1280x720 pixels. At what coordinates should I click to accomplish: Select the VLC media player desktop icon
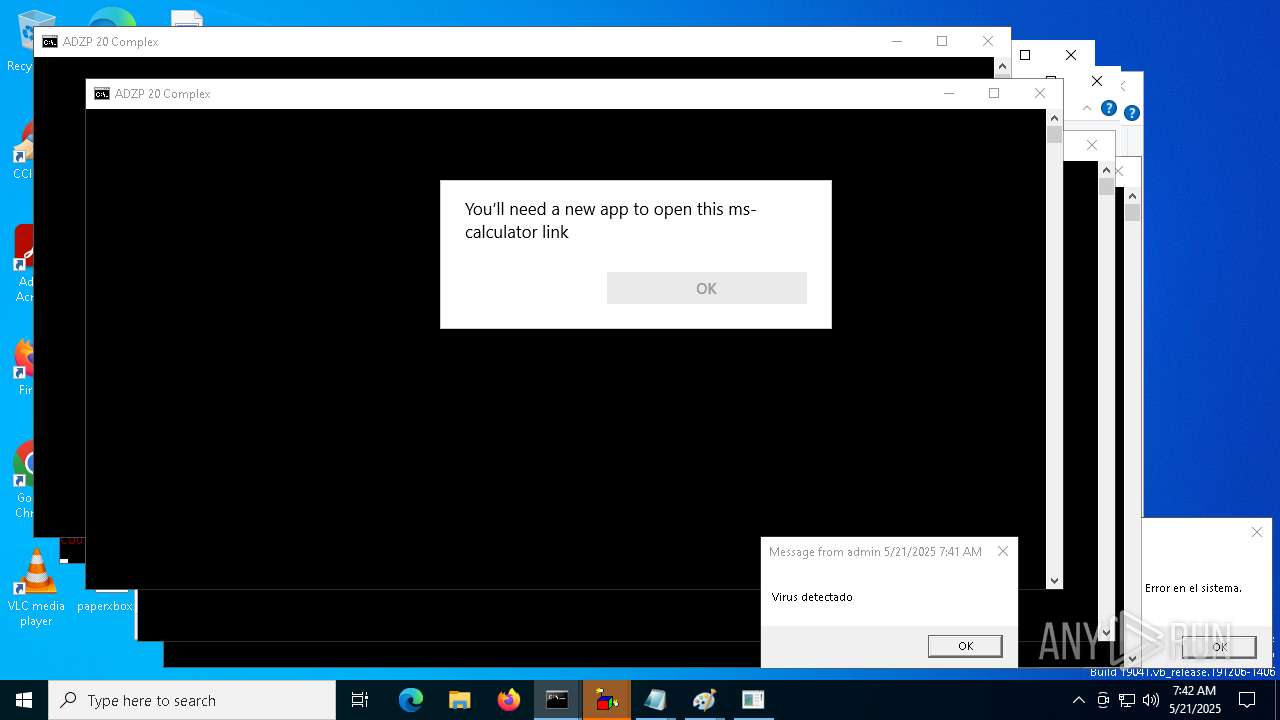coord(36,589)
